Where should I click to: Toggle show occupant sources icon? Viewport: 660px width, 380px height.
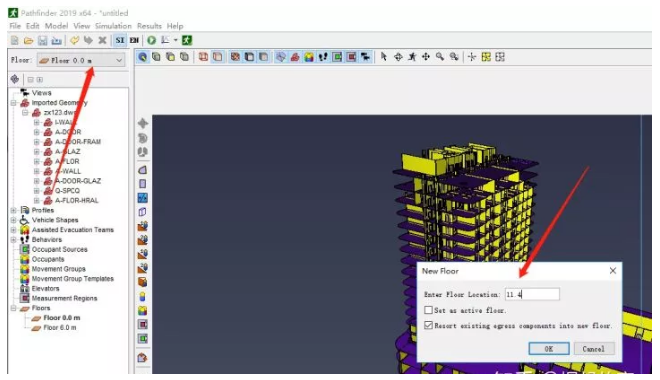pos(337,56)
